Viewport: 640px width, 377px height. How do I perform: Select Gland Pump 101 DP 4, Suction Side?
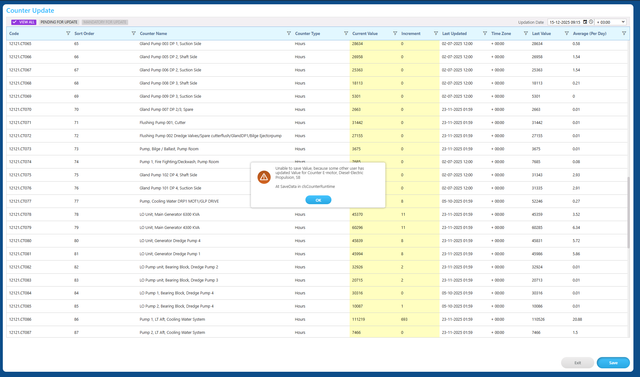tap(170, 188)
